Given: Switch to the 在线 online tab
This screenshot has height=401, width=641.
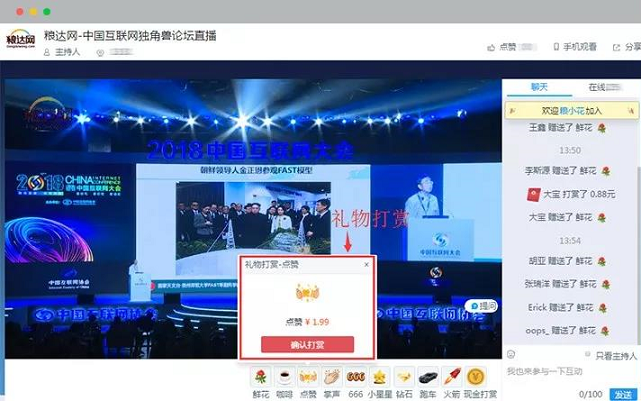Looking at the screenshot, I should [598, 87].
